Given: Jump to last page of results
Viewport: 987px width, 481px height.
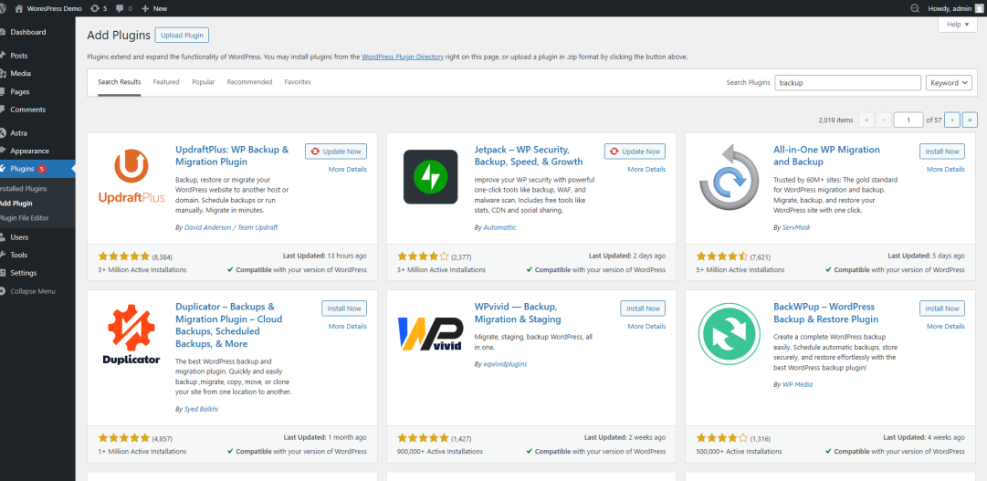Looking at the screenshot, I should tap(970, 120).
